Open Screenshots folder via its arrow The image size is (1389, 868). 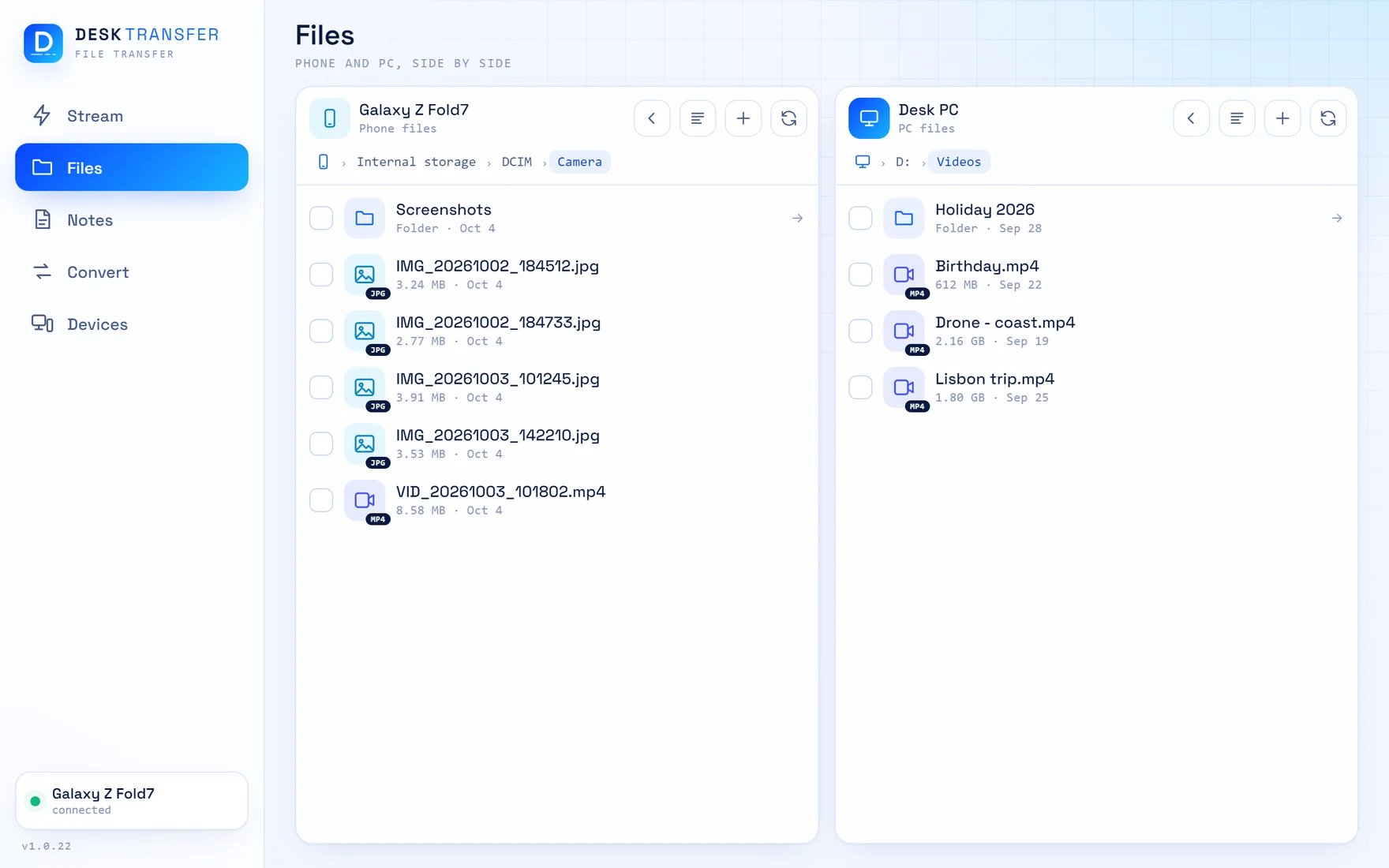[797, 219]
